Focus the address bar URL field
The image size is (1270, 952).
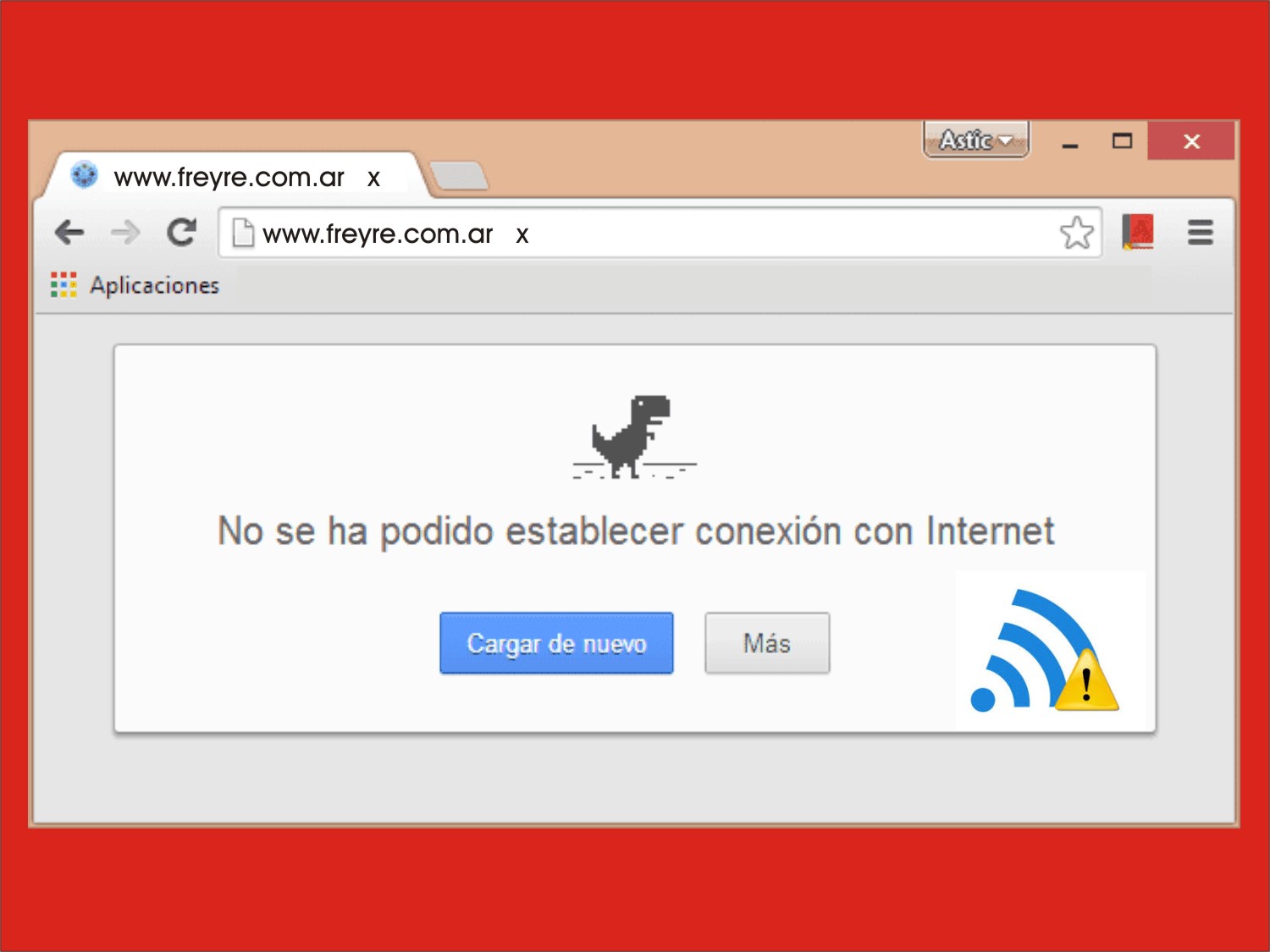[677, 234]
